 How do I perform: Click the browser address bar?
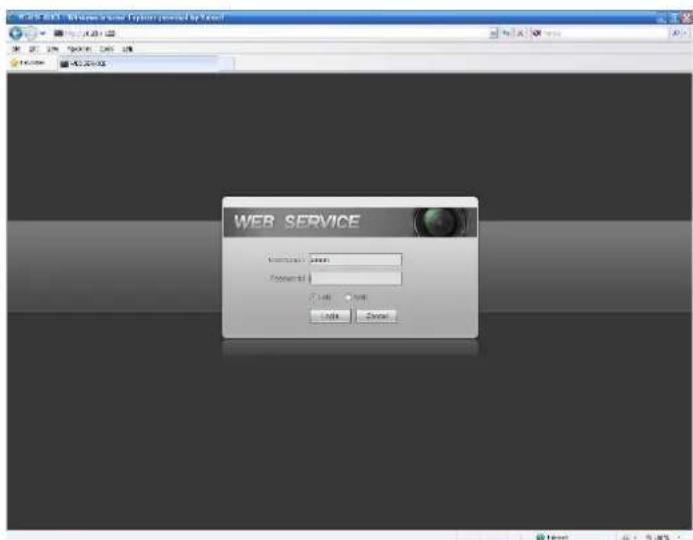[x=270, y=33]
